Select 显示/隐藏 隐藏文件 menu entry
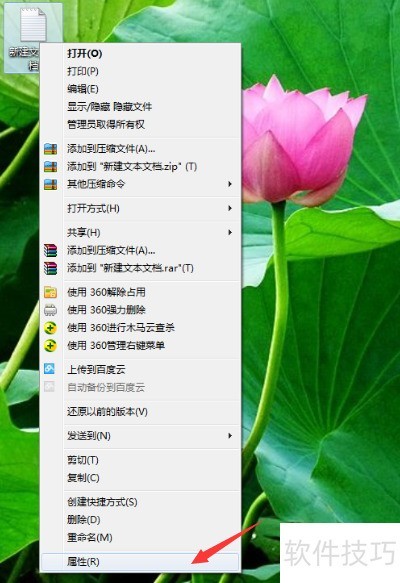This screenshot has width=400, height=583. pyautogui.click(x=140, y=107)
